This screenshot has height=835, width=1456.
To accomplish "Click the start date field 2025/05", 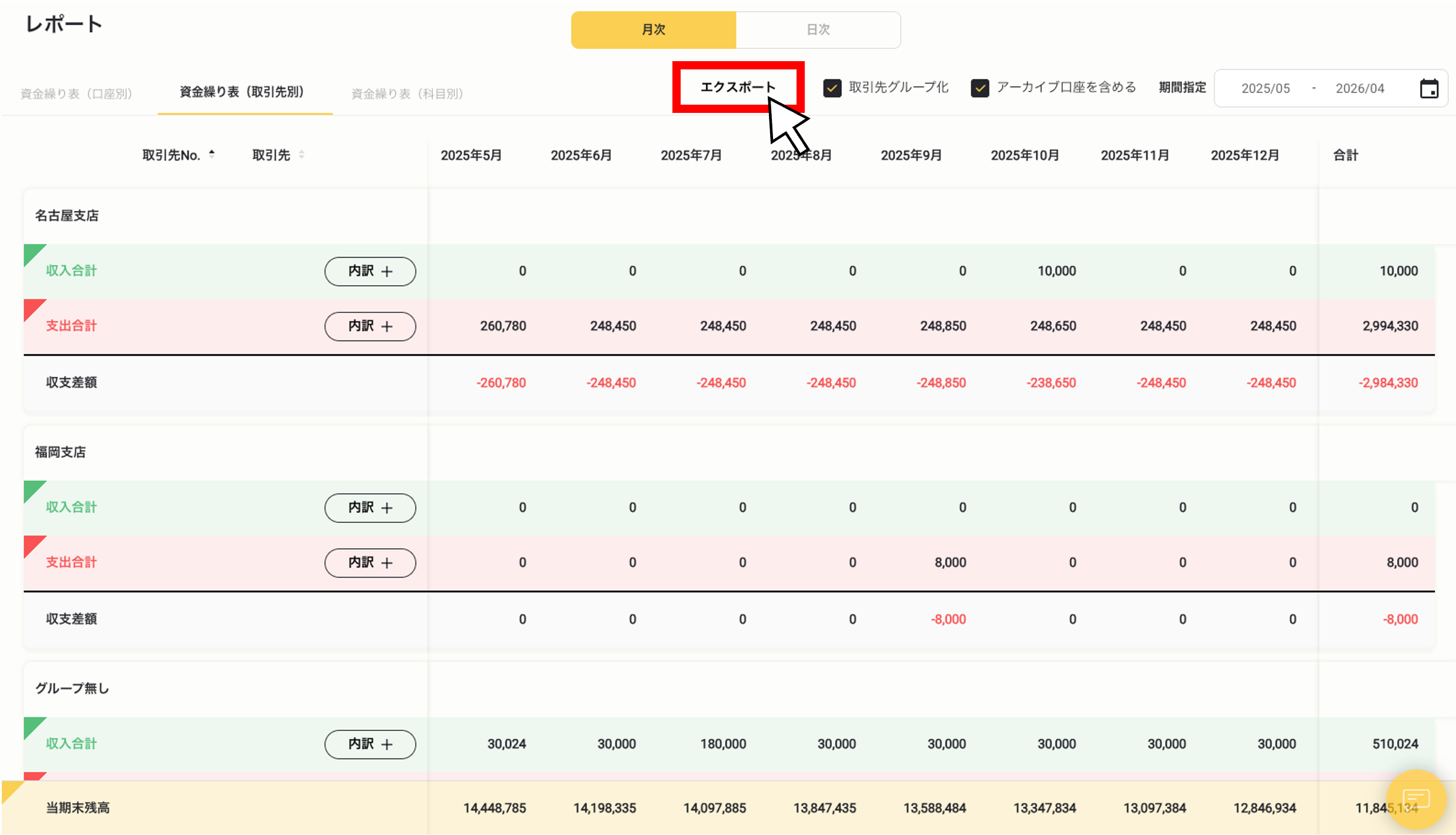I will pyautogui.click(x=1265, y=88).
